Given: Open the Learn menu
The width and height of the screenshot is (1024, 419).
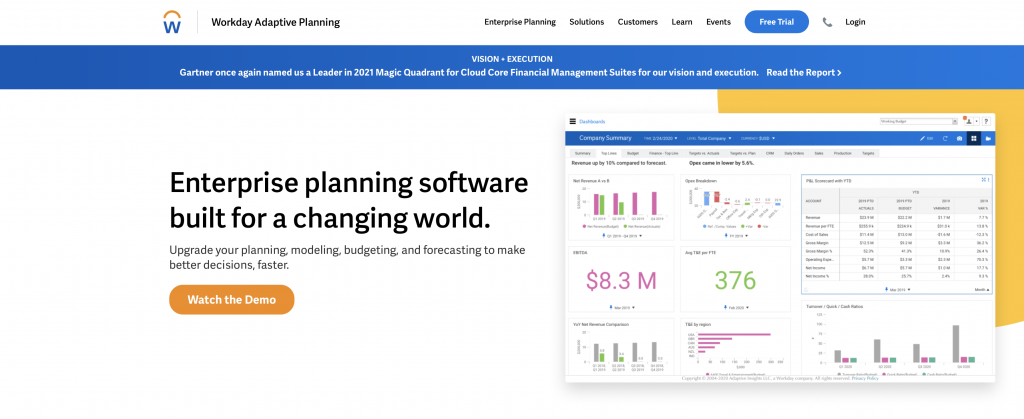Looking at the screenshot, I should (682, 22).
